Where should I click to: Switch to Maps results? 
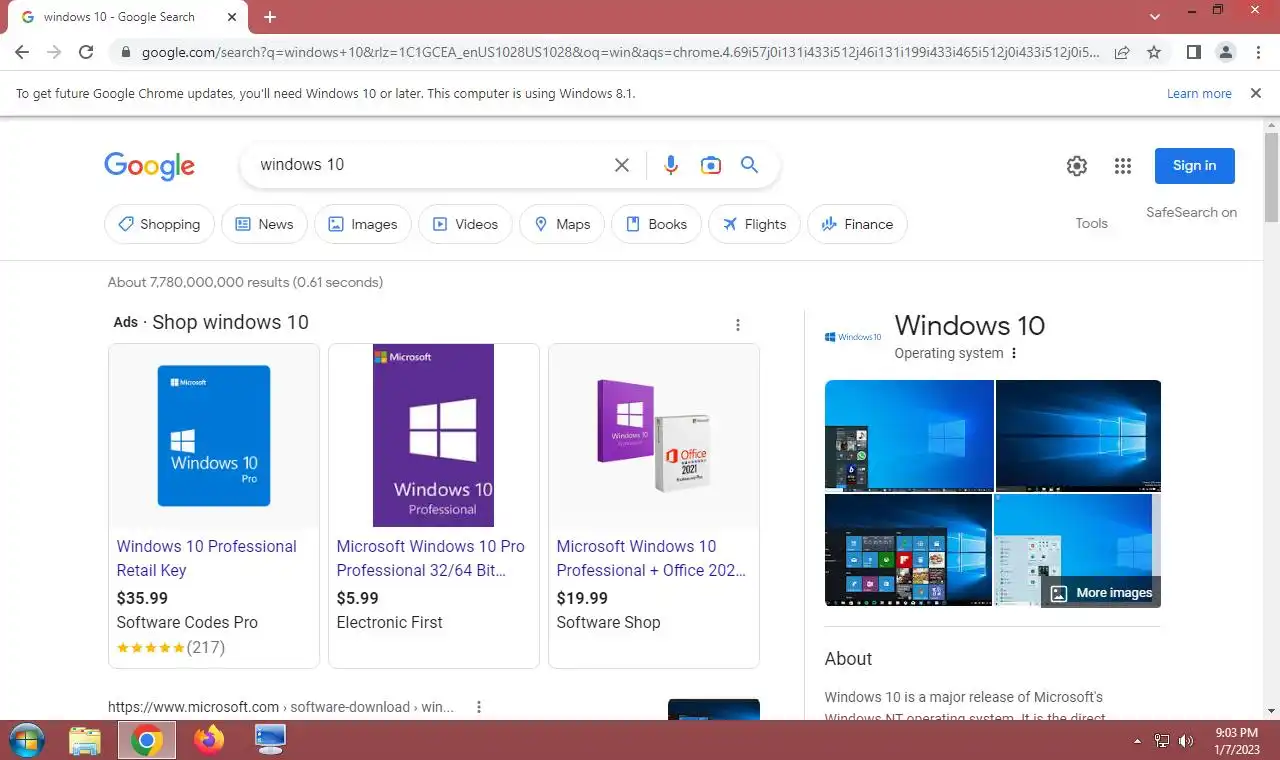tap(562, 224)
